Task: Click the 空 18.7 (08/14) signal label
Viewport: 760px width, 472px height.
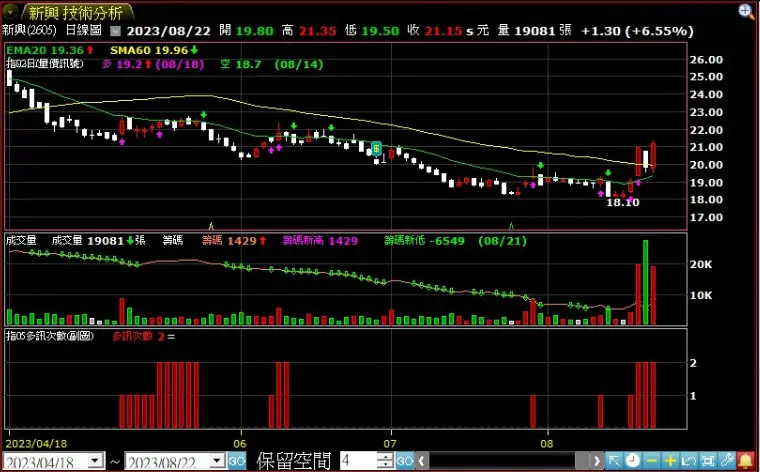Action: point(272,64)
